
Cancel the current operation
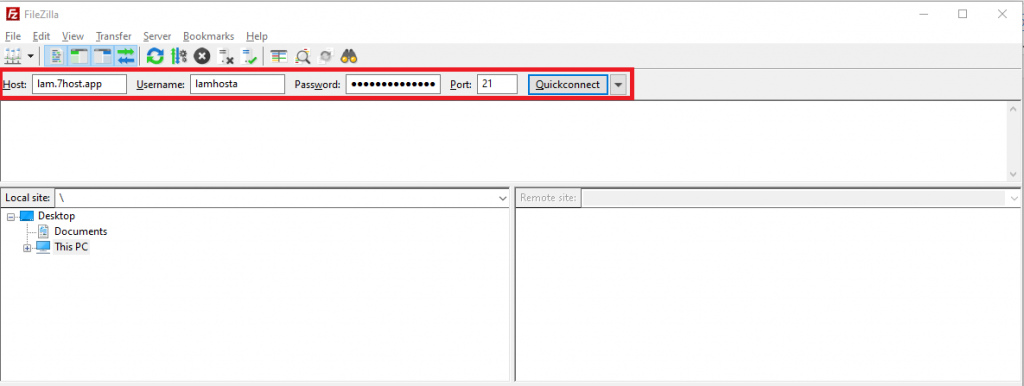coord(202,56)
